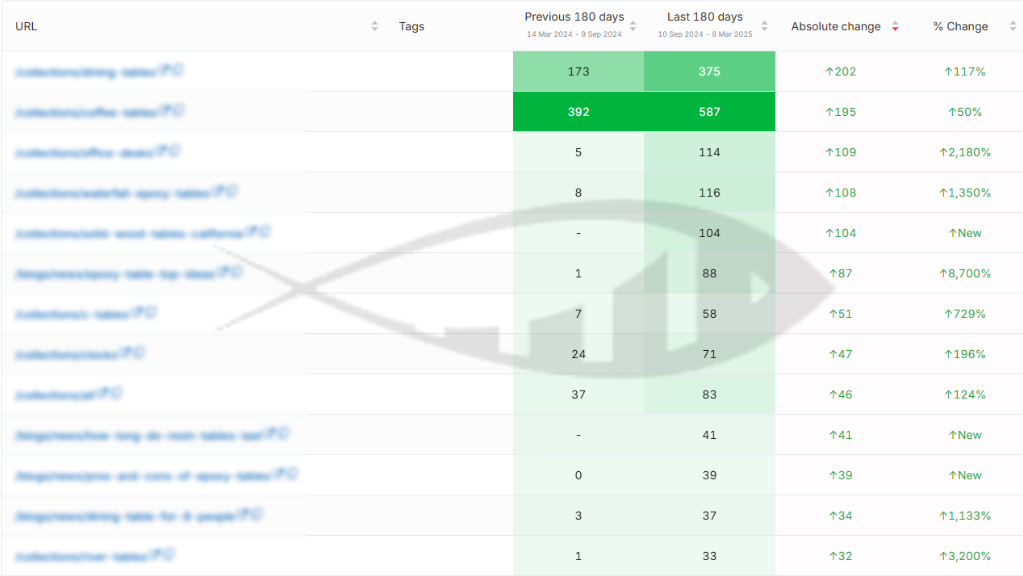Viewport: 1023px width, 576px height.
Task: Open the how-long-do-resin-tables-last blog link
Action: pos(137,436)
